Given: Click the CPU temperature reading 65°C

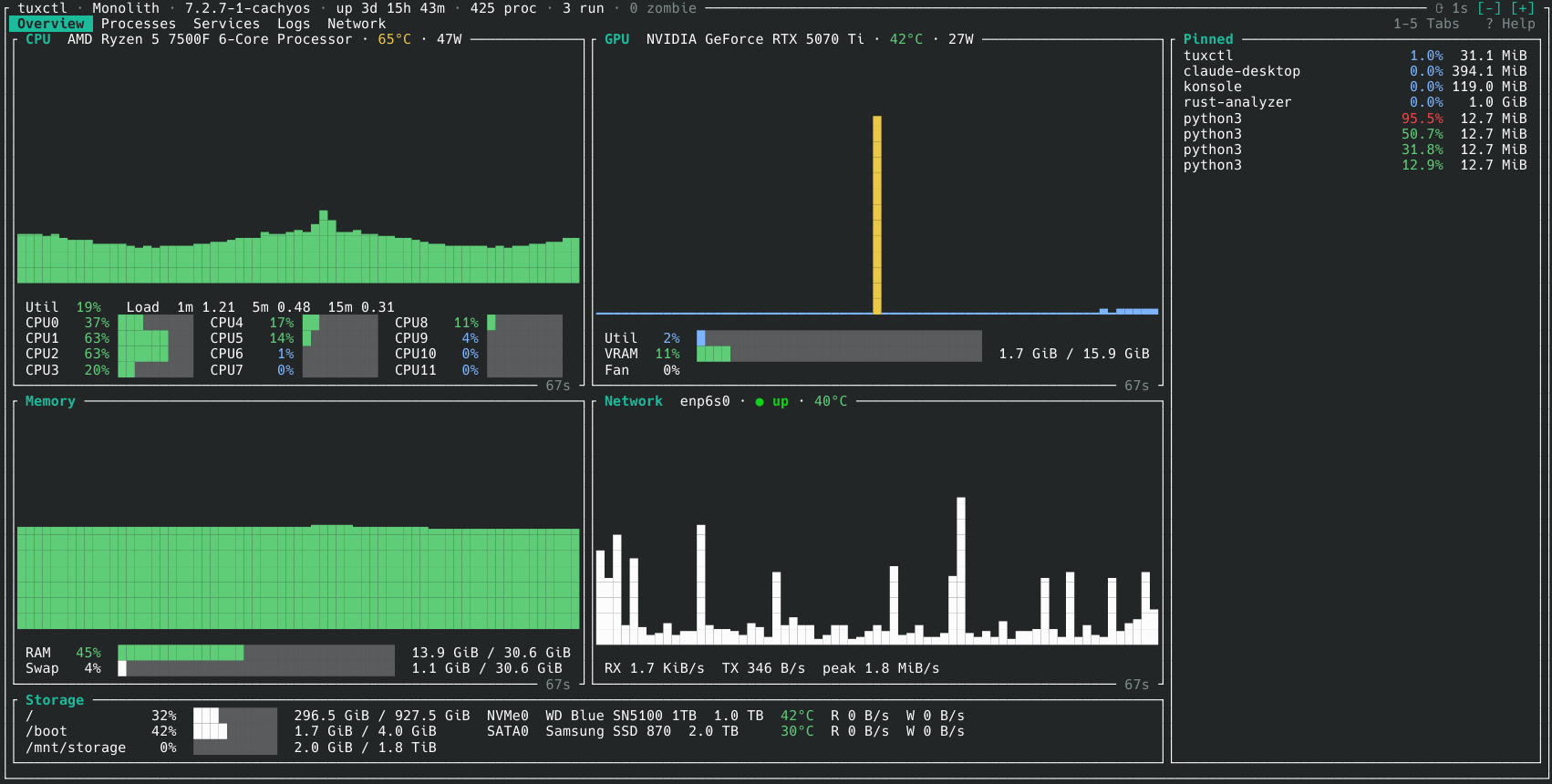Looking at the screenshot, I should coord(395,39).
